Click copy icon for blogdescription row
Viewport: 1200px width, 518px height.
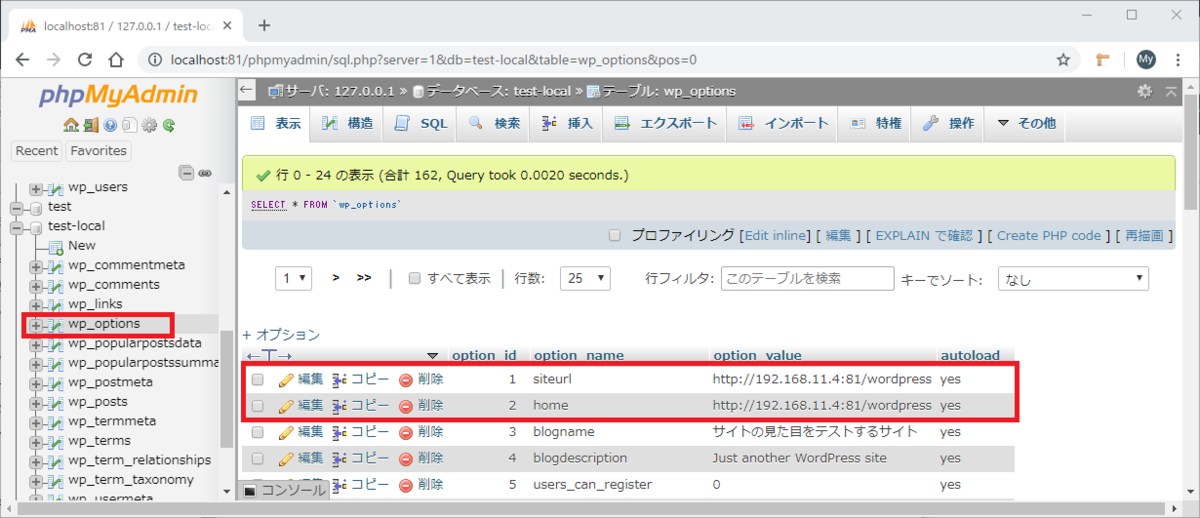pos(340,458)
